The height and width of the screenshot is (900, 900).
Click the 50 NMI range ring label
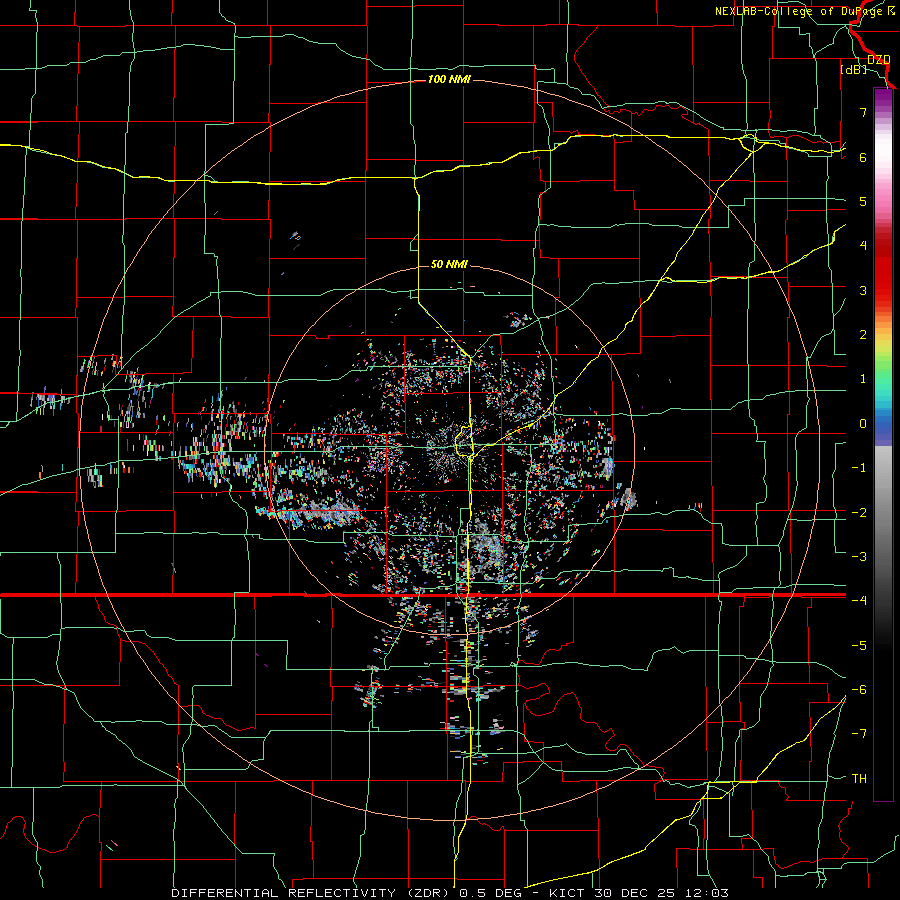(449, 264)
